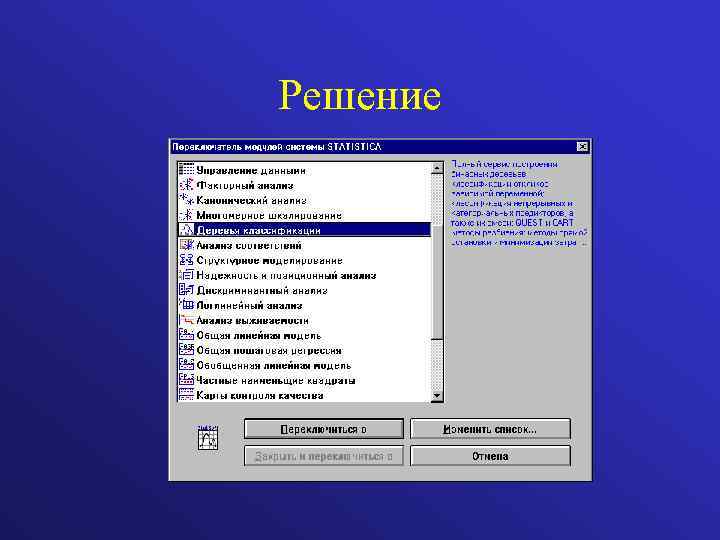Select Факторный анализ text in list
The width and height of the screenshot is (720, 540).
[245, 186]
